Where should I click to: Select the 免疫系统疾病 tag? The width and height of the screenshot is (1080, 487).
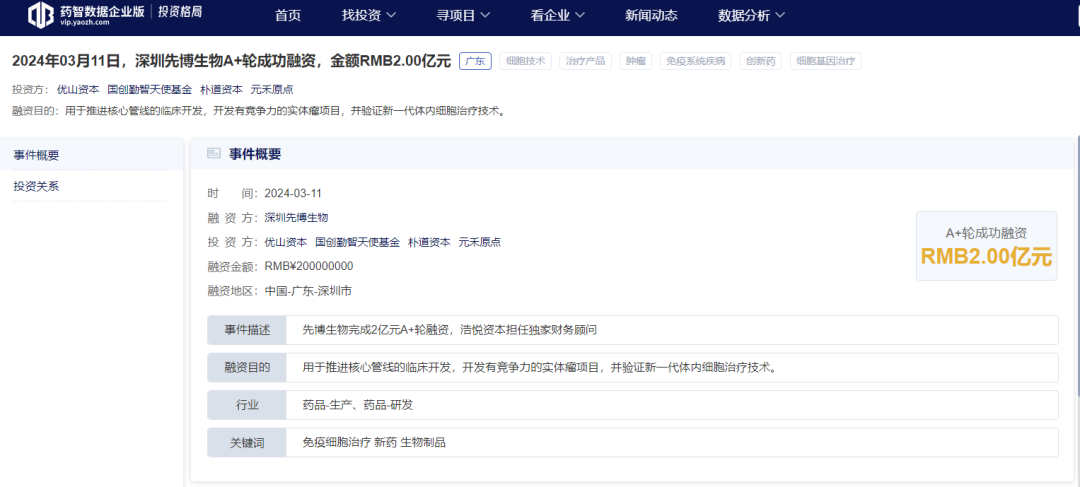coord(695,61)
